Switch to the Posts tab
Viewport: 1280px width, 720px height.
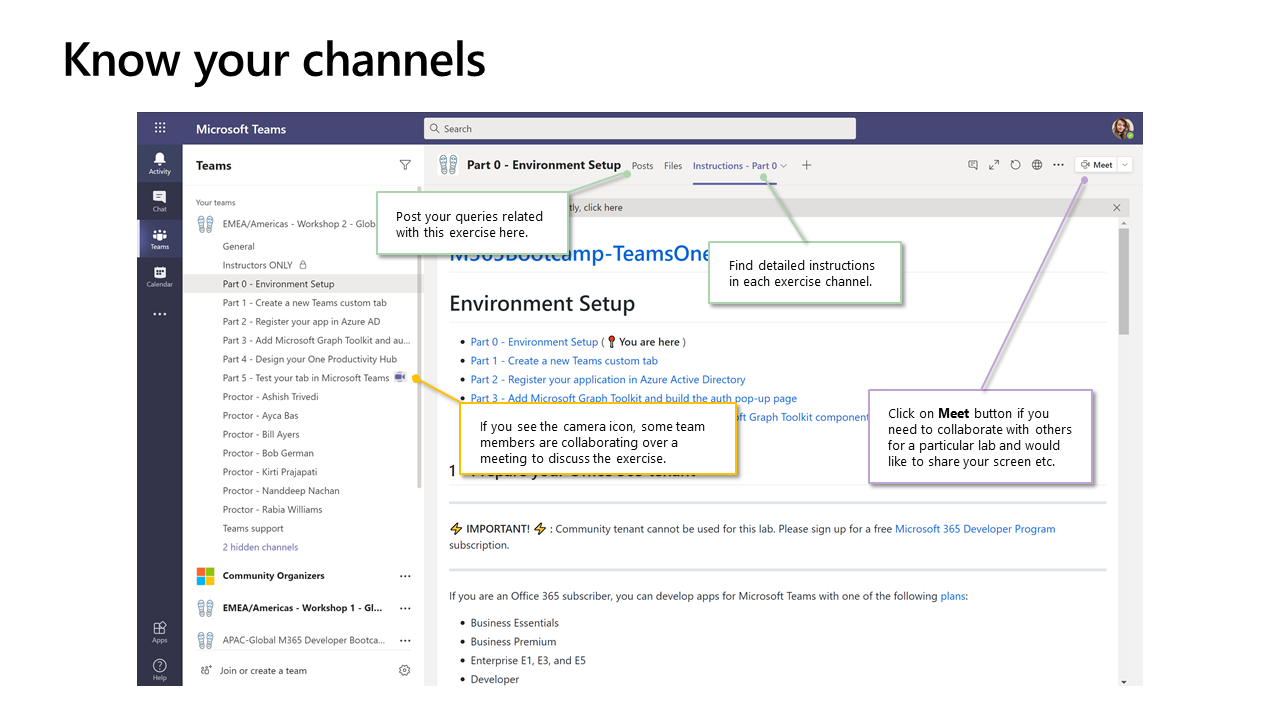pos(643,166)
